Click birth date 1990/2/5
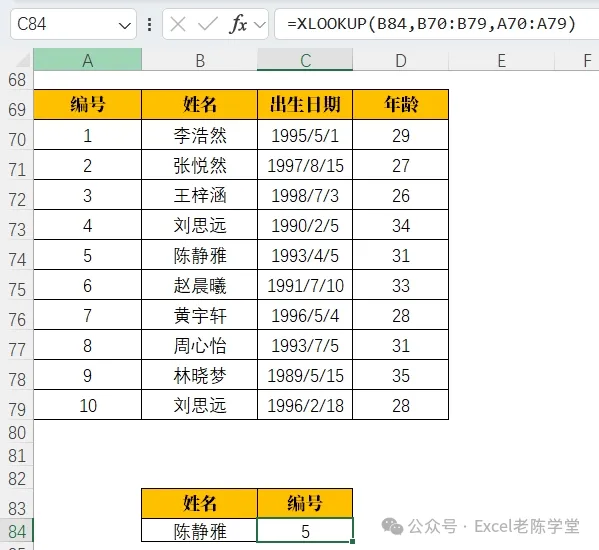599x550 pixels. point(305,225)
